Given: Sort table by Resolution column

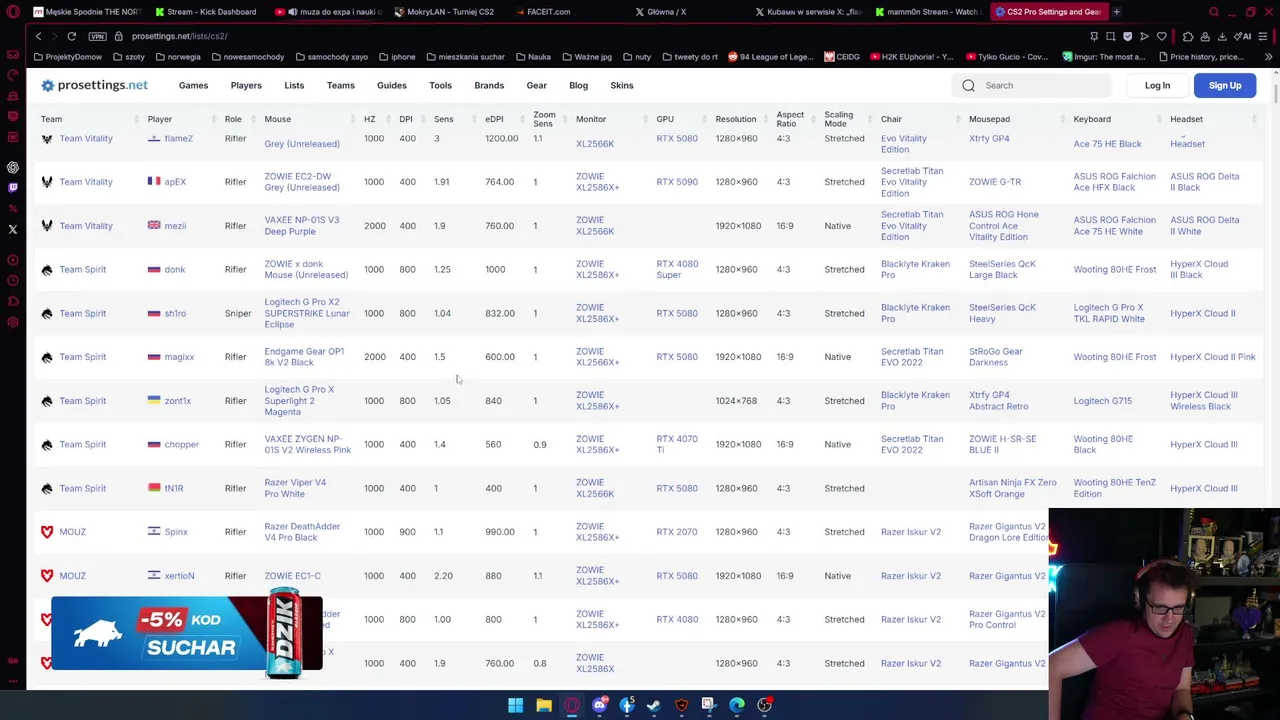Looking at the screenshot, I should (736, 119).
